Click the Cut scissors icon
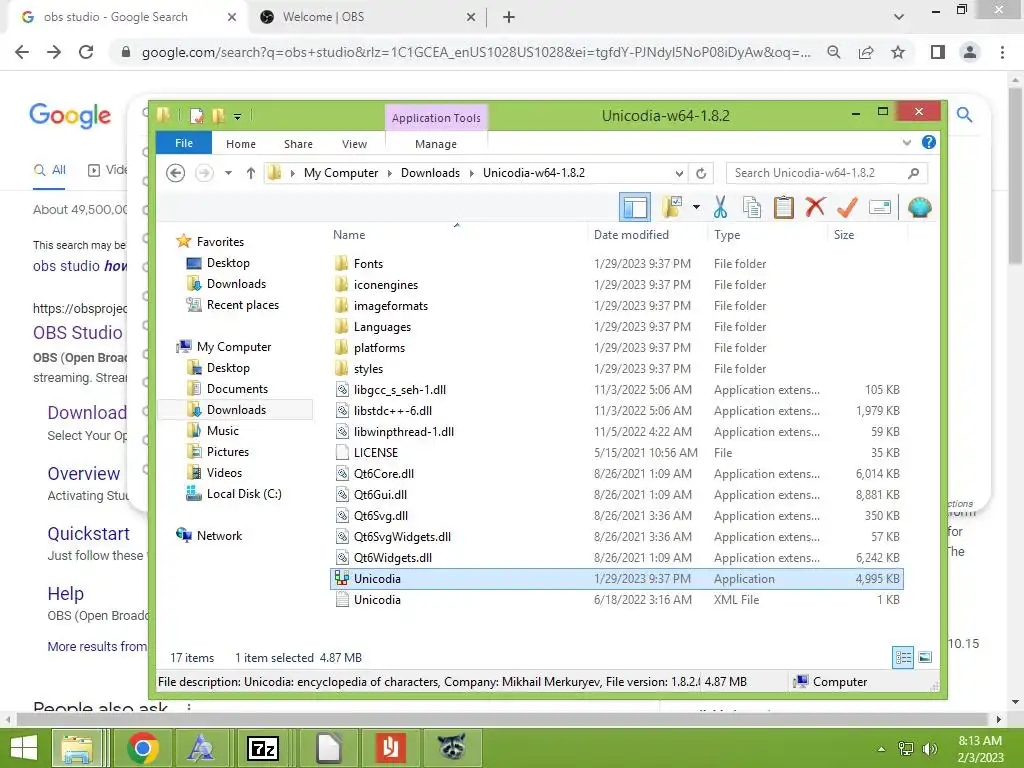The image size is (1024, 768). 720,208
